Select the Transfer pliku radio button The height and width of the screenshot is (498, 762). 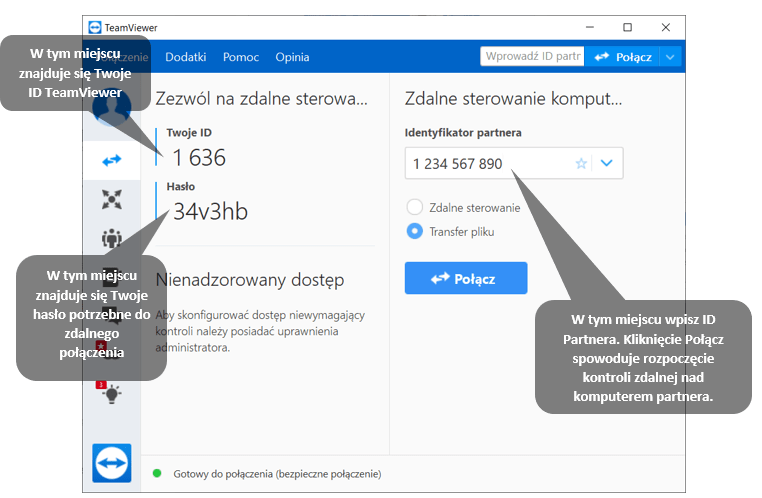click(415, 231)
